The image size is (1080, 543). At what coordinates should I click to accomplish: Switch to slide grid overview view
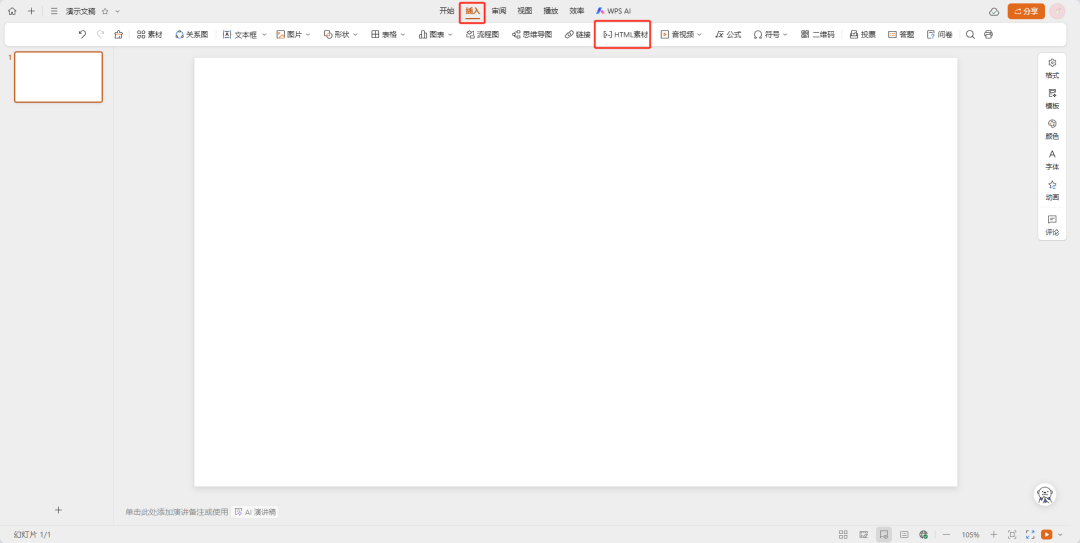[843, 535]
